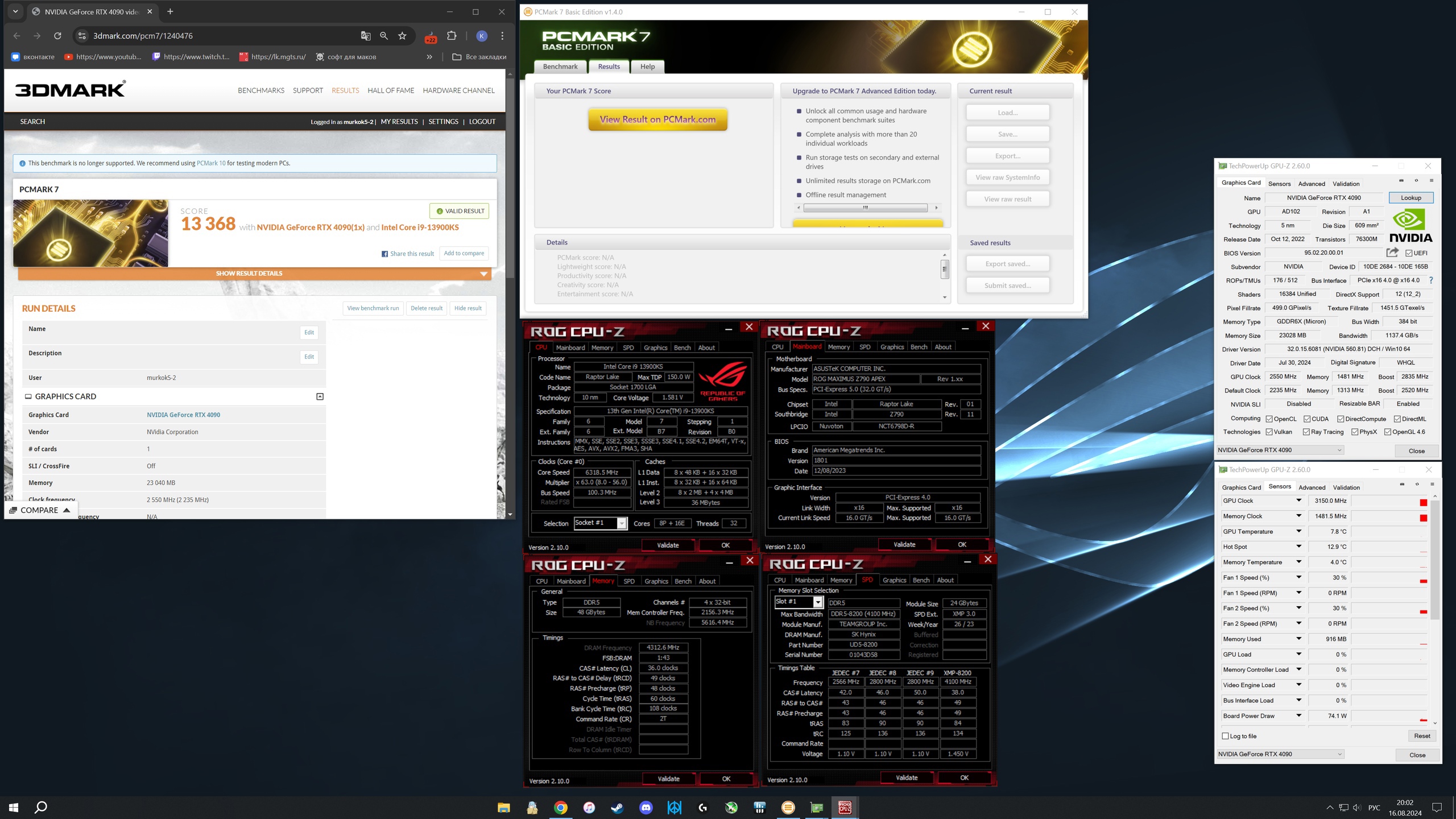
Task: Open BENCHMARKS menu on 3DMark site
Action: click(x=261, y=90)
